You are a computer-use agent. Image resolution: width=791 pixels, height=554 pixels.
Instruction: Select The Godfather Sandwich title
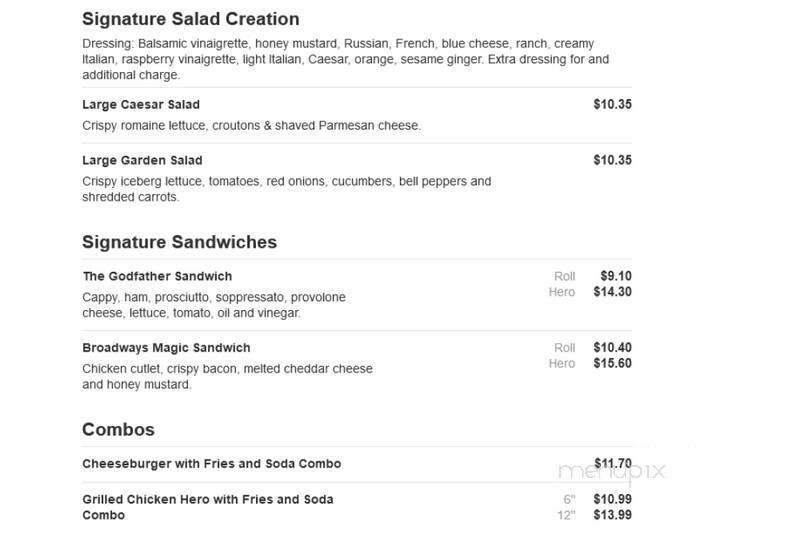click(157, 276)
